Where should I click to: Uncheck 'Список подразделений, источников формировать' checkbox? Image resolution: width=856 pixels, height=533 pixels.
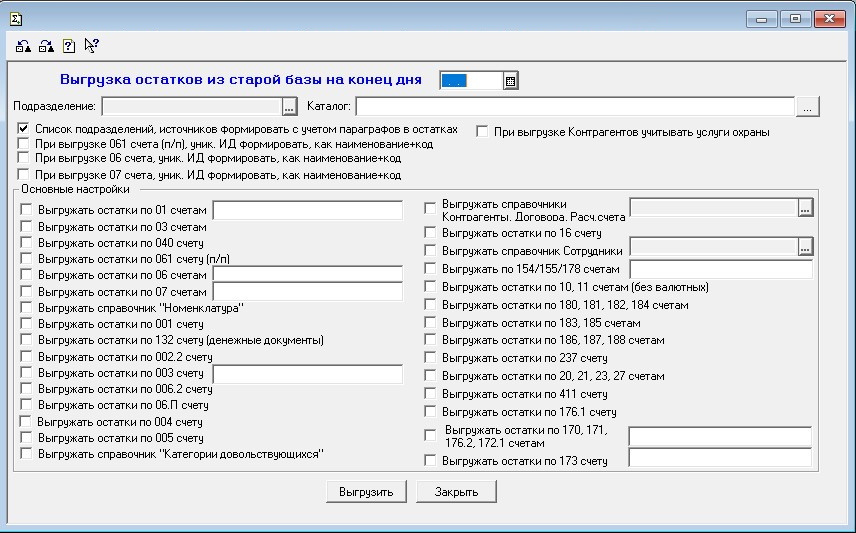point(23,129)
